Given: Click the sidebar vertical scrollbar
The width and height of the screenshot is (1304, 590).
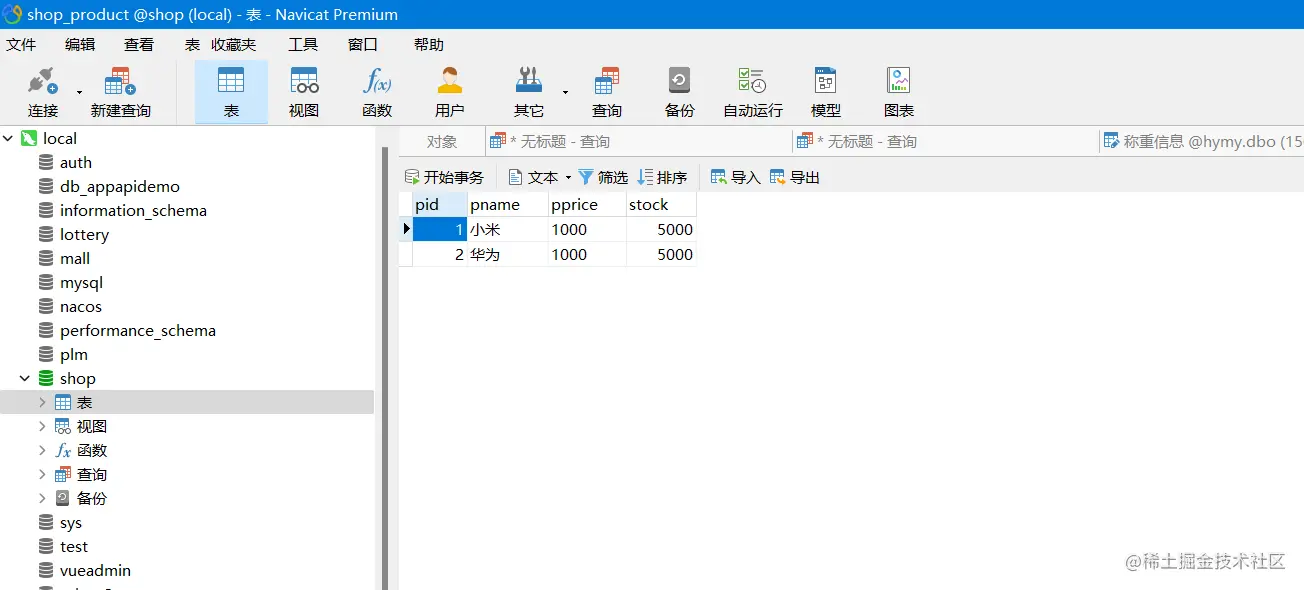Looking at the screenshot, I should pyautogui.click(x=384, y=367).
